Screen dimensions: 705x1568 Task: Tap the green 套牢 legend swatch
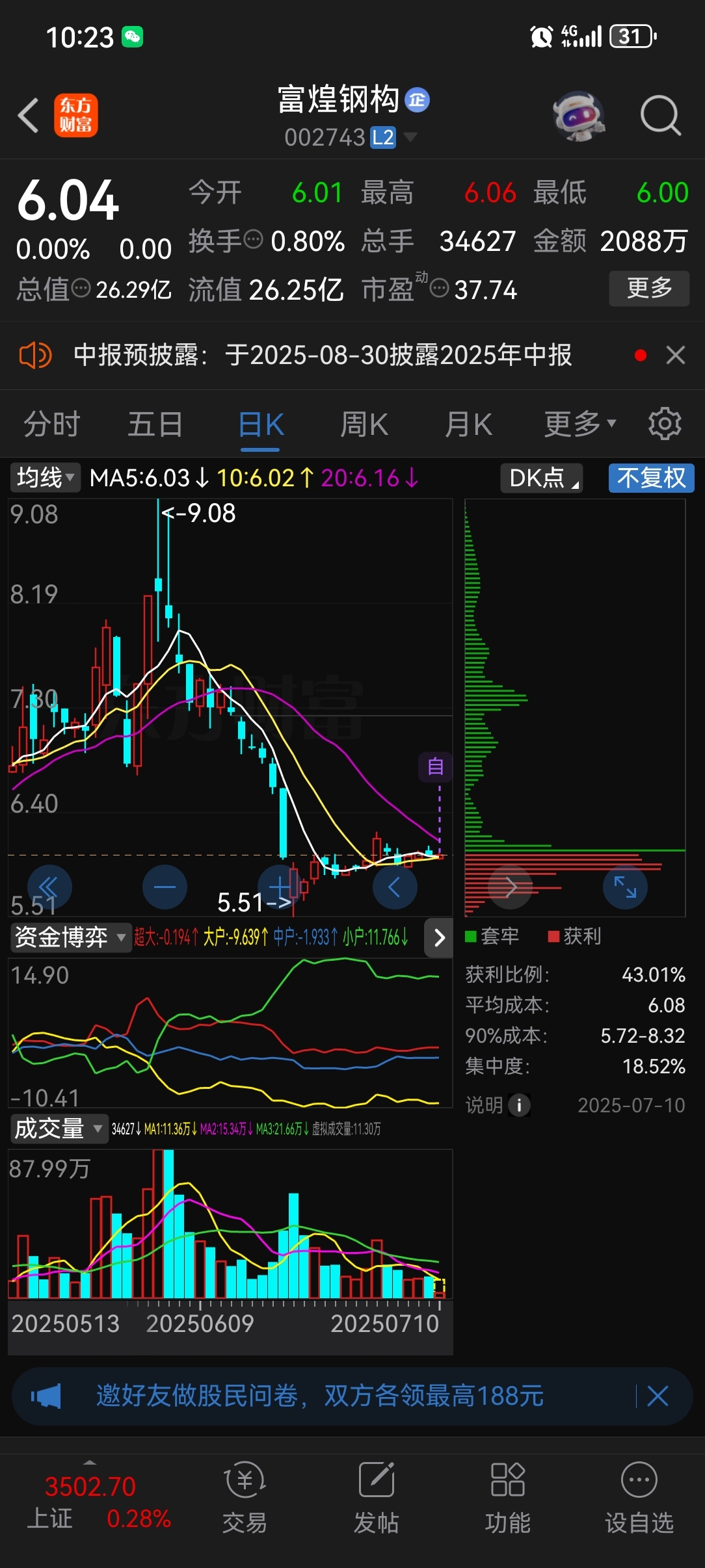coord(471,937)
